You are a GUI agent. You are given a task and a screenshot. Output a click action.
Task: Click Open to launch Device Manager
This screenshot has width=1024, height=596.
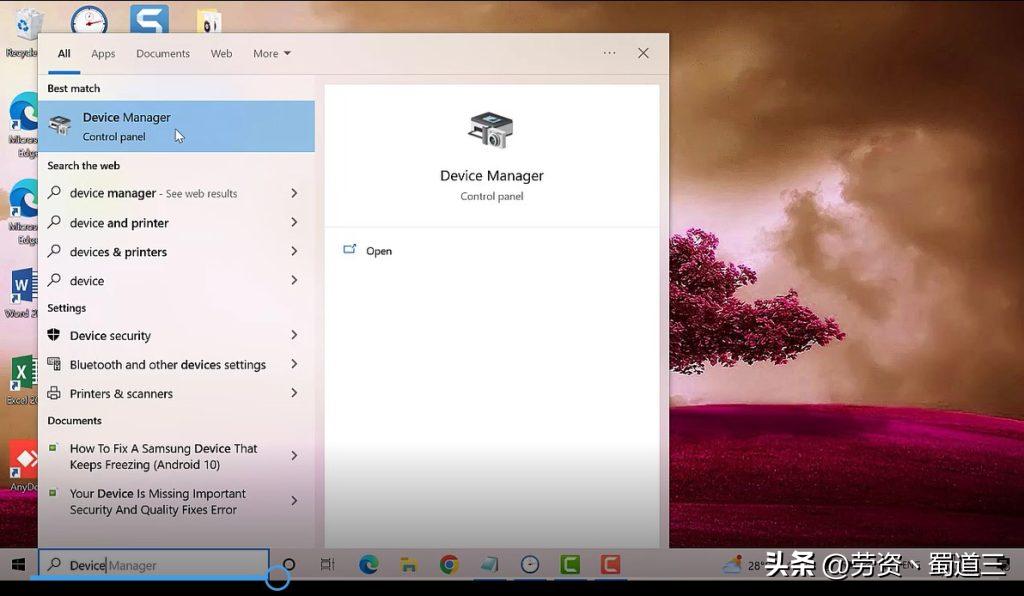378,250
